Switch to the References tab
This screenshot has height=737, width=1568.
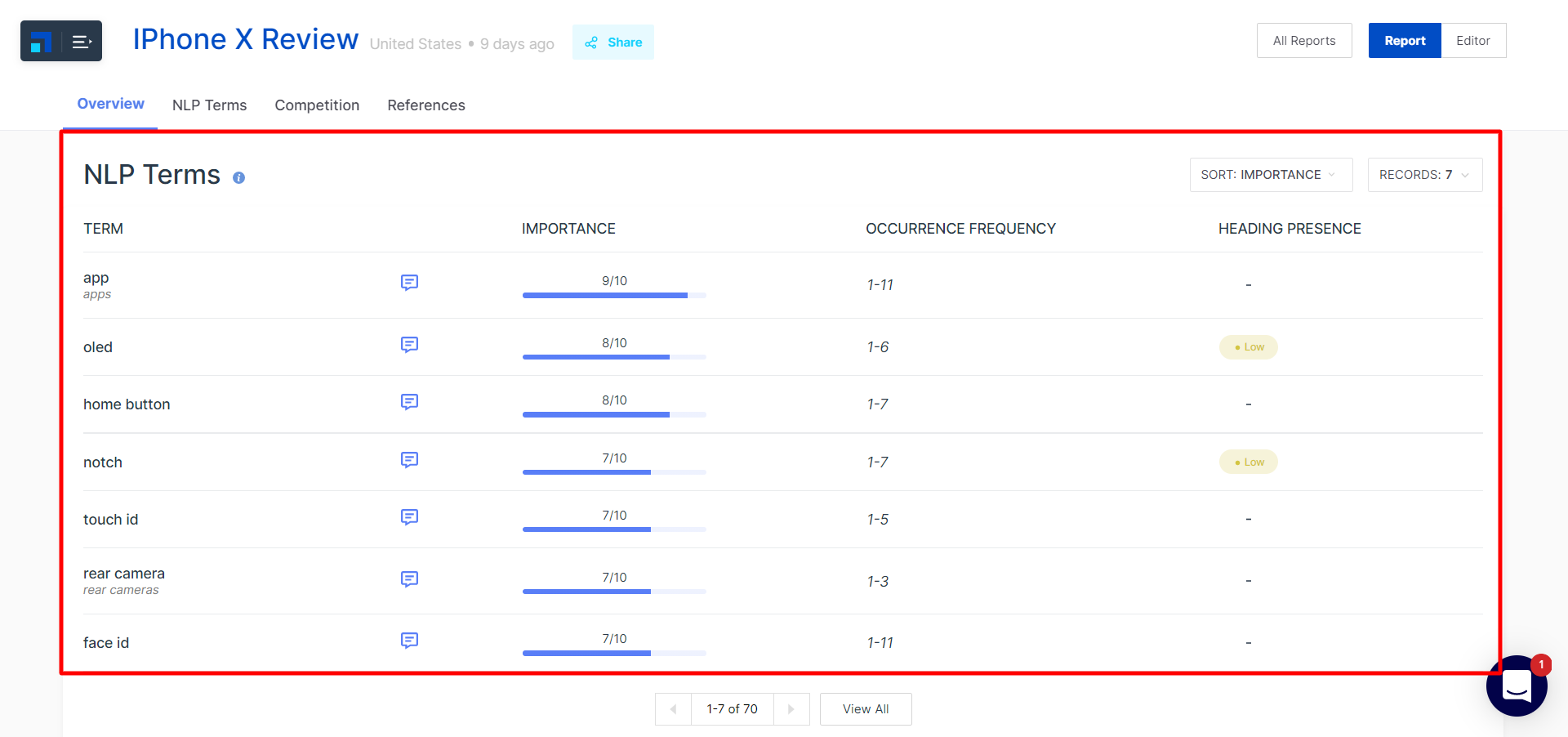(x=426, y=105)
